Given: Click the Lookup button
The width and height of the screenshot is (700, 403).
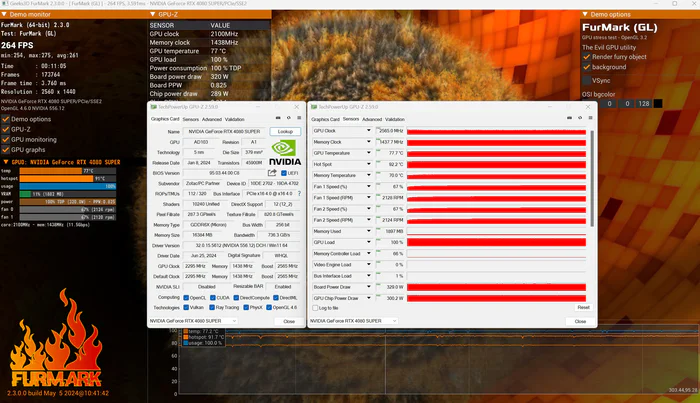Looking at the screenshot, I should point(285,132).
